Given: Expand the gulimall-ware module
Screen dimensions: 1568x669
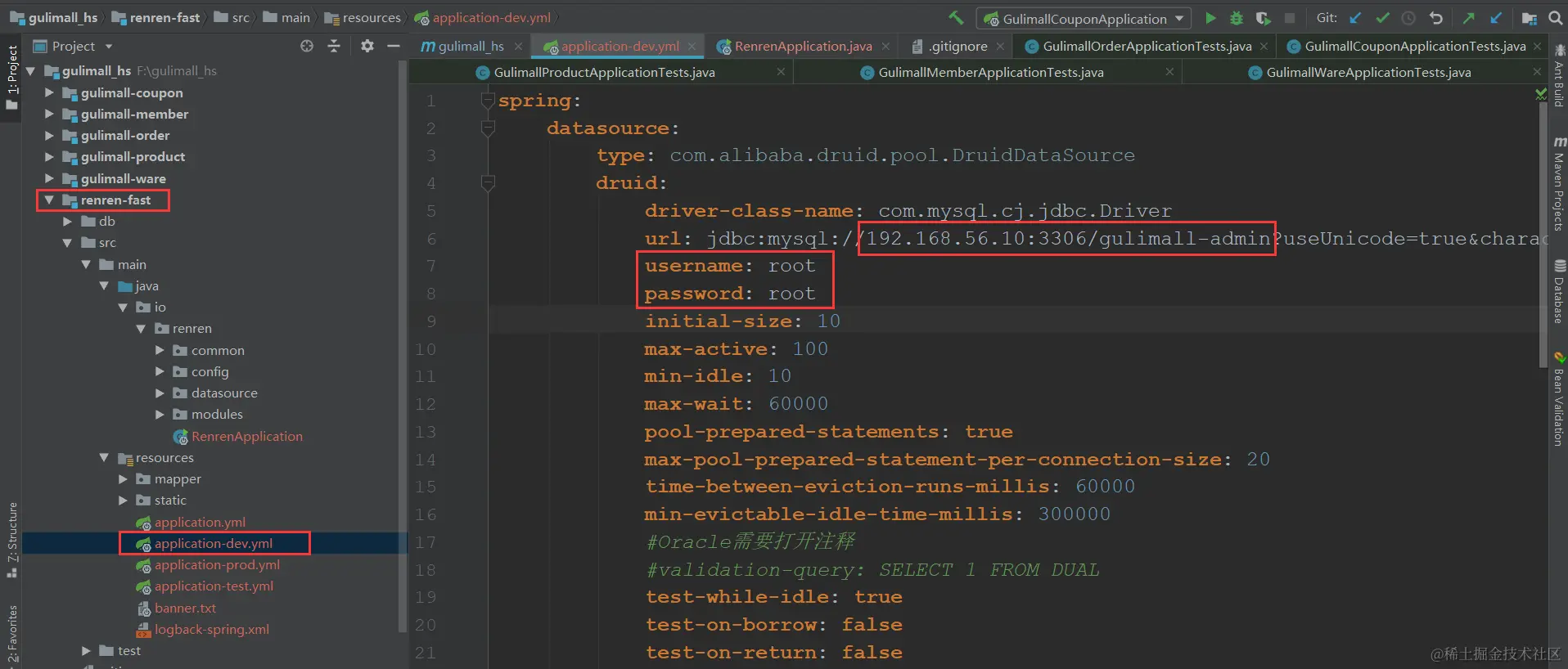Looking at the screenshot, I should click(x=49, y=178).
